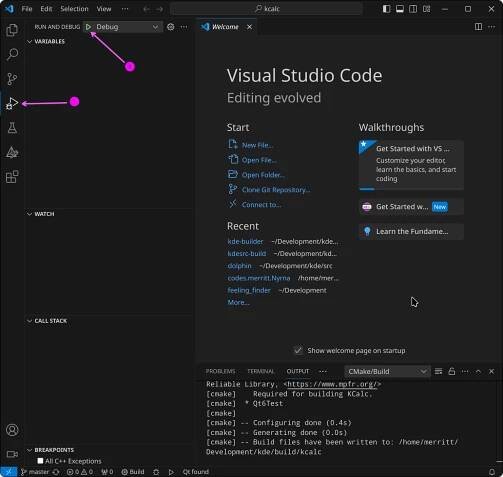Launch target with status bar play icon
The height and width of the screenshot is (477, 503).
click(171, 472)
